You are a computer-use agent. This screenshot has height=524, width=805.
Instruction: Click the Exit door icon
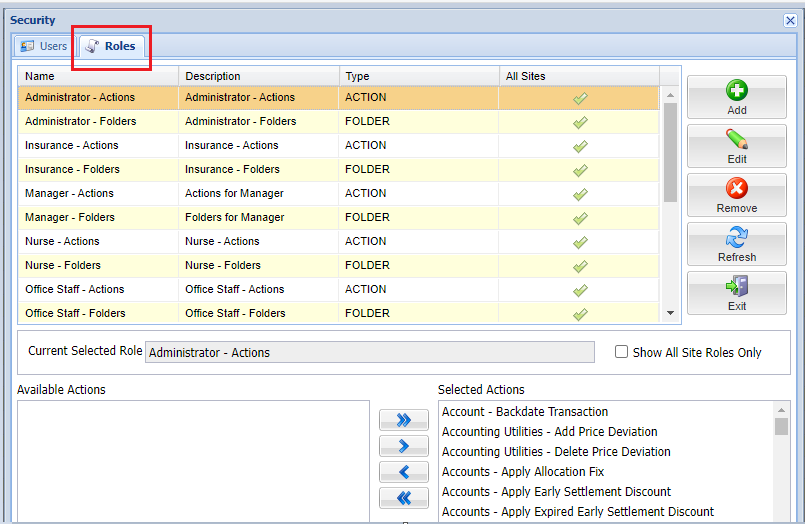737,286
